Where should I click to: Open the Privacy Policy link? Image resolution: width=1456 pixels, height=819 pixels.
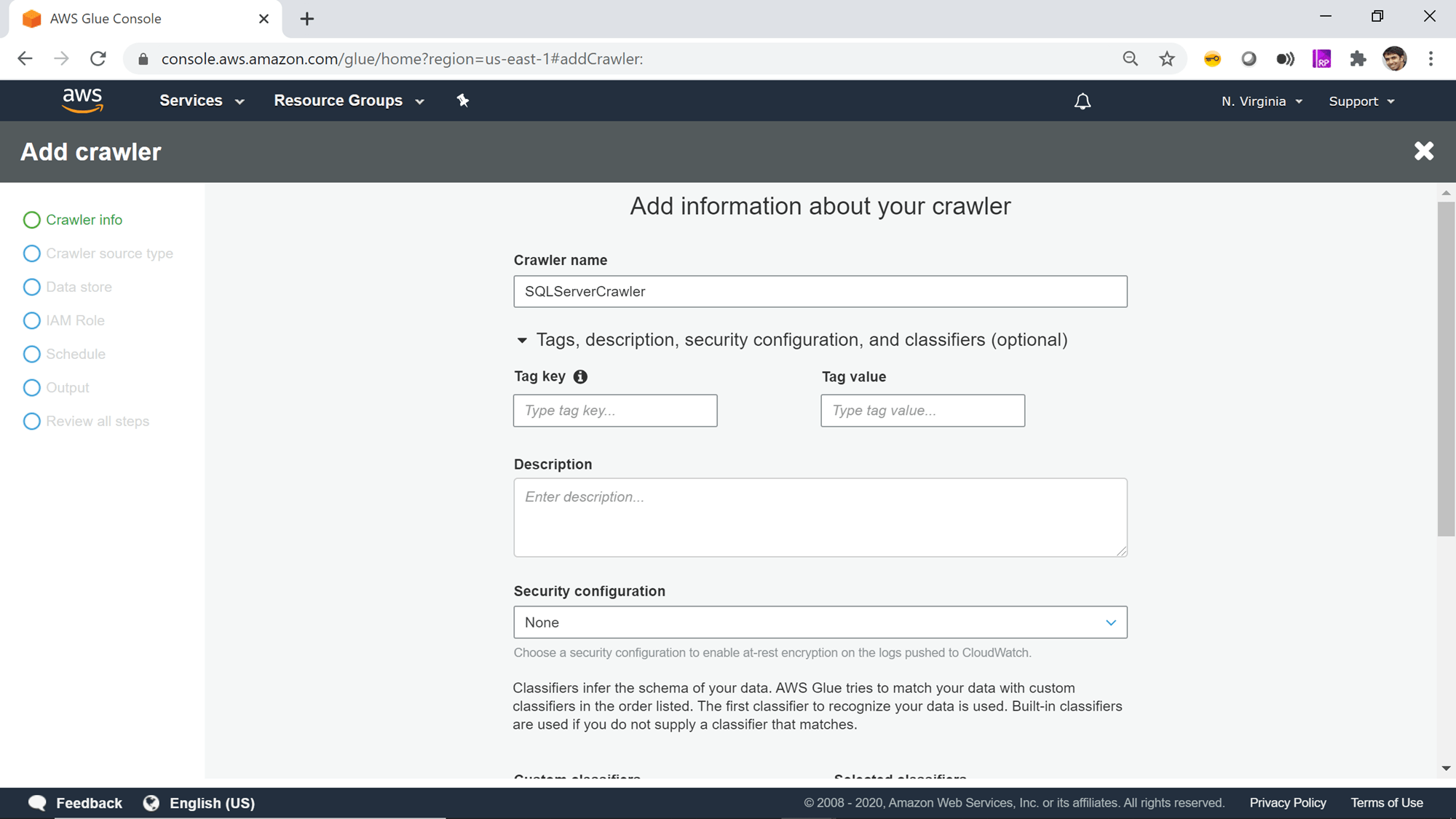[x=1287, y=802]
